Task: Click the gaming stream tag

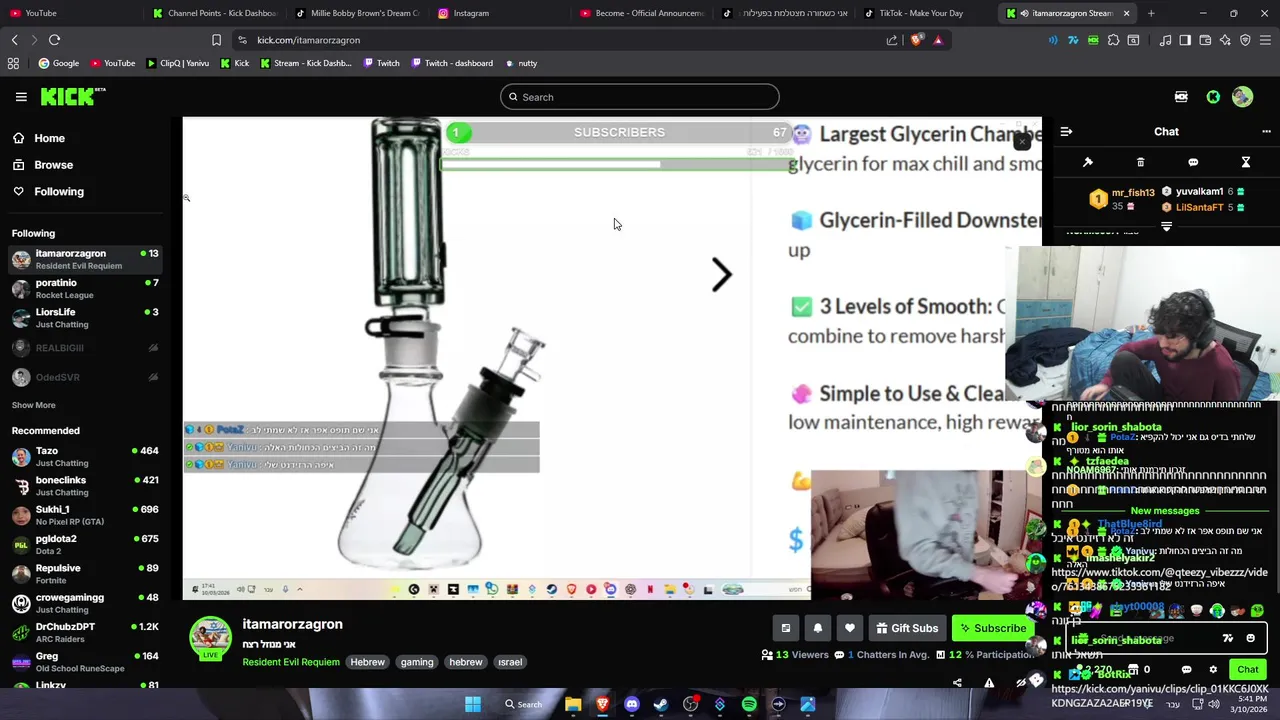Action: (417, 662)
